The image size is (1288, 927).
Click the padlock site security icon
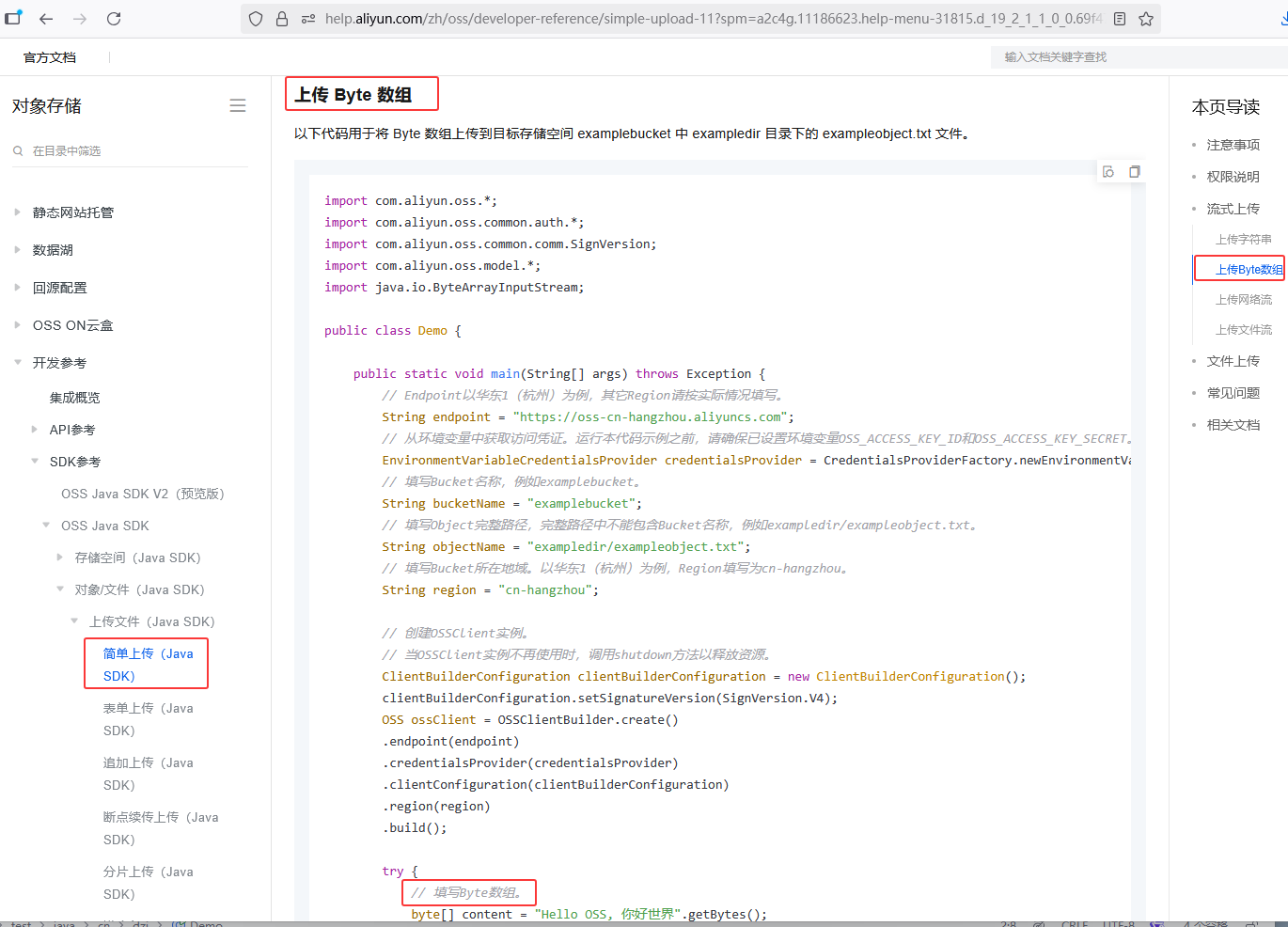(x=282, y=19)
